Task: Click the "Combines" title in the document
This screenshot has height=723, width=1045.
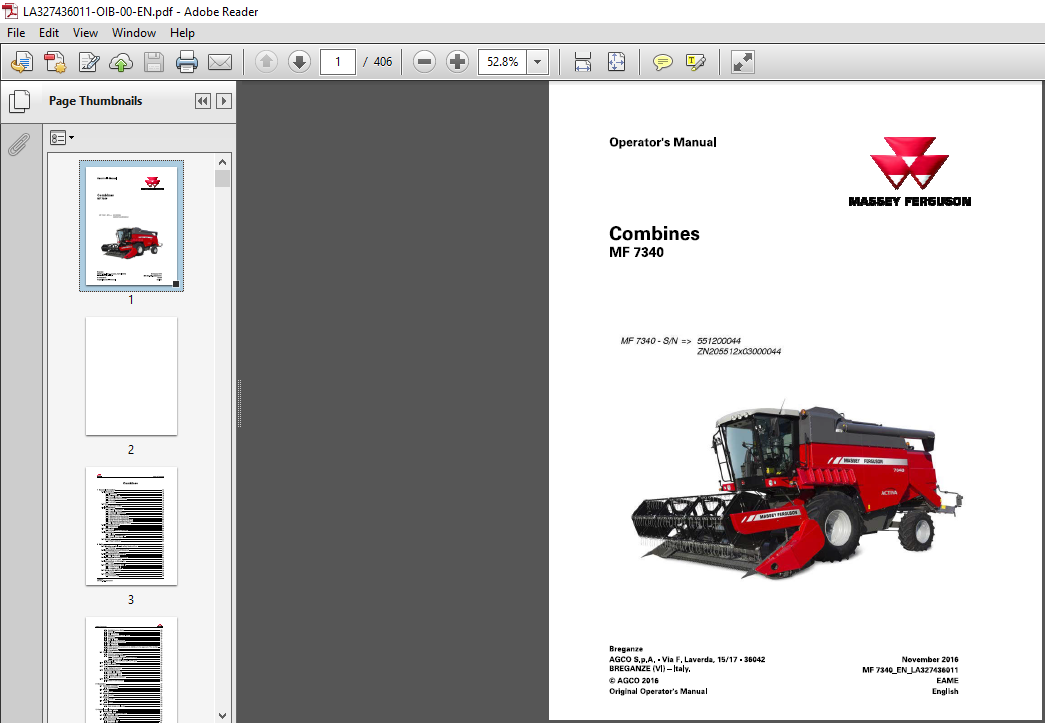Action: [x=654, y=233]
